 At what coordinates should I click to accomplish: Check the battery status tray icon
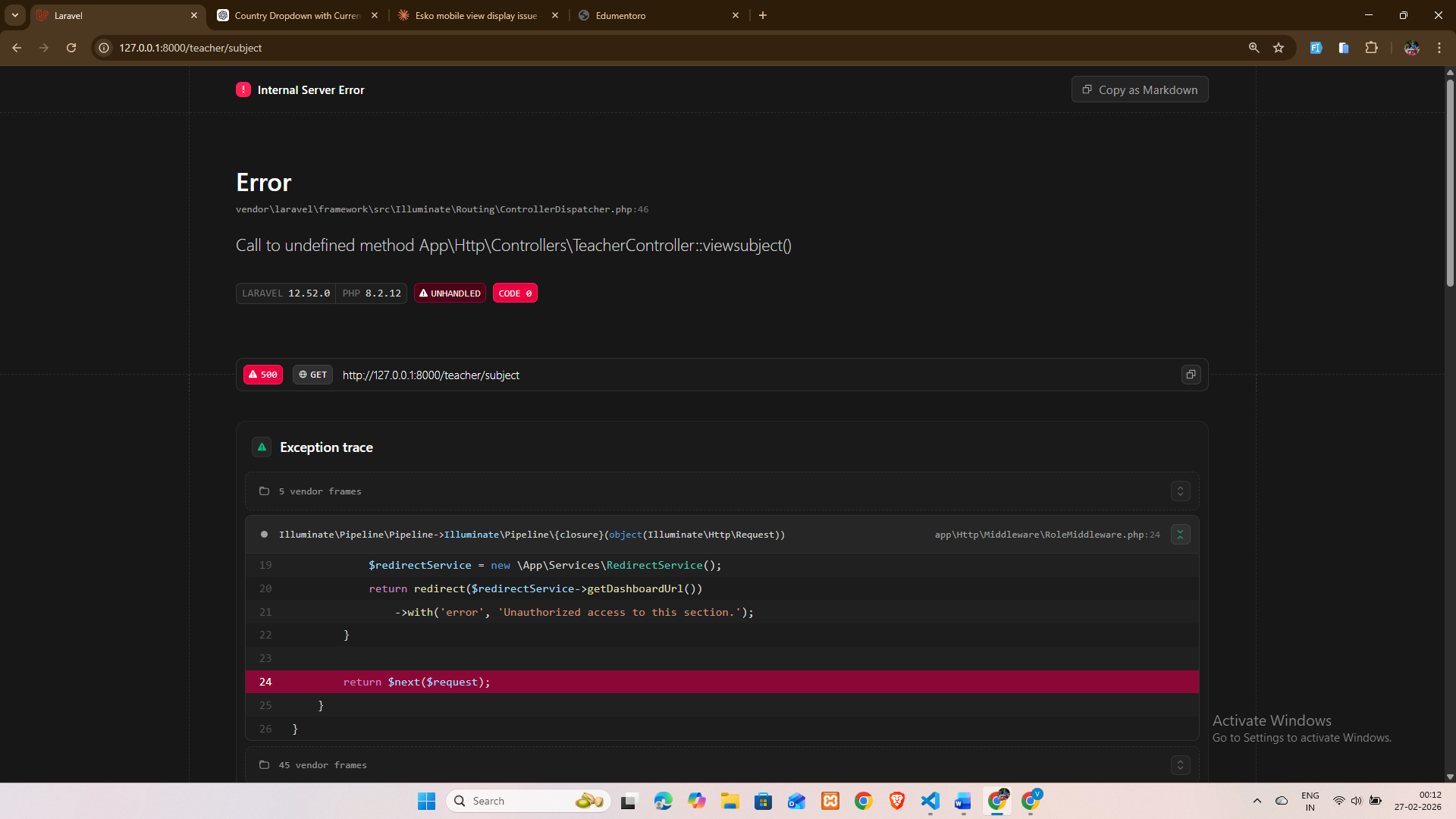click(x=1376, y=801)
